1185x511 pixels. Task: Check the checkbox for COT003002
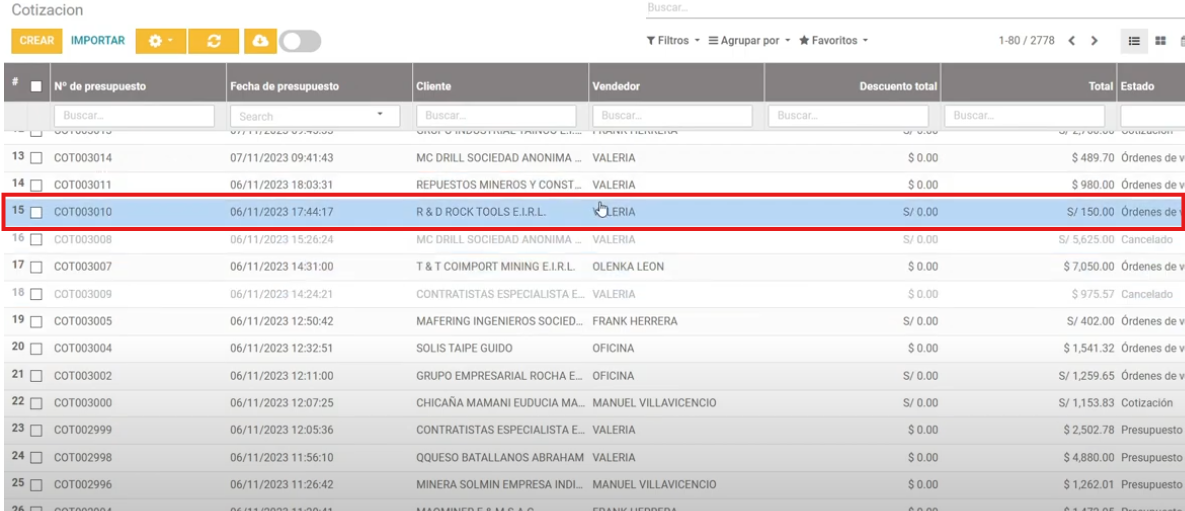click(36, 376)
